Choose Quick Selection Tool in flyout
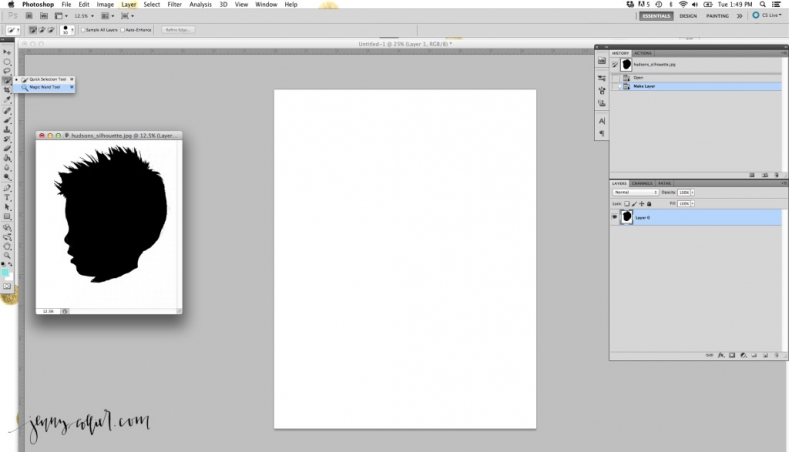Viewport: 789px width, 452px height. [x=47, y=79]
